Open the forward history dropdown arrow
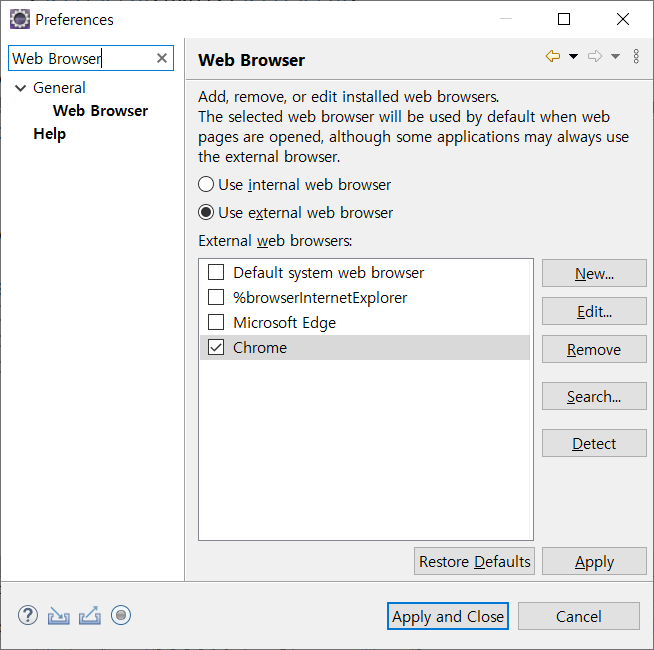654x650 pixels. coord(615,56)
